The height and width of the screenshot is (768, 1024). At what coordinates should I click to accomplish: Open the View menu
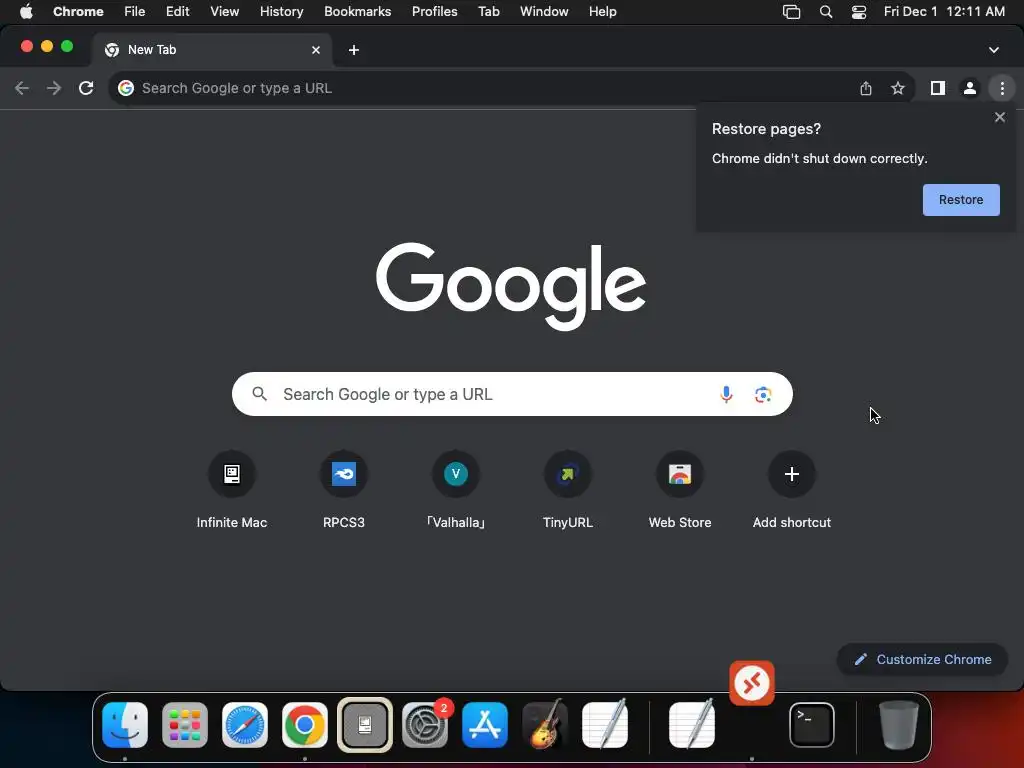coord(225,12)
